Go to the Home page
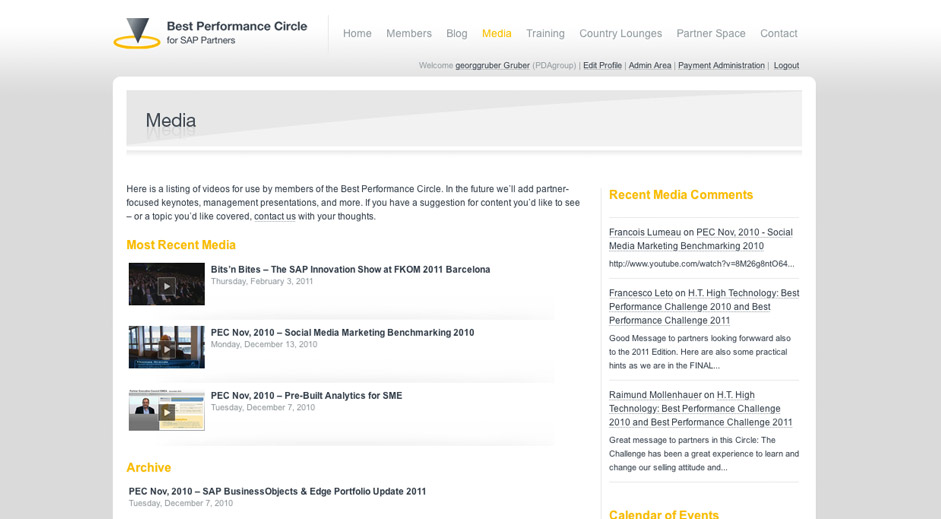 357,34
